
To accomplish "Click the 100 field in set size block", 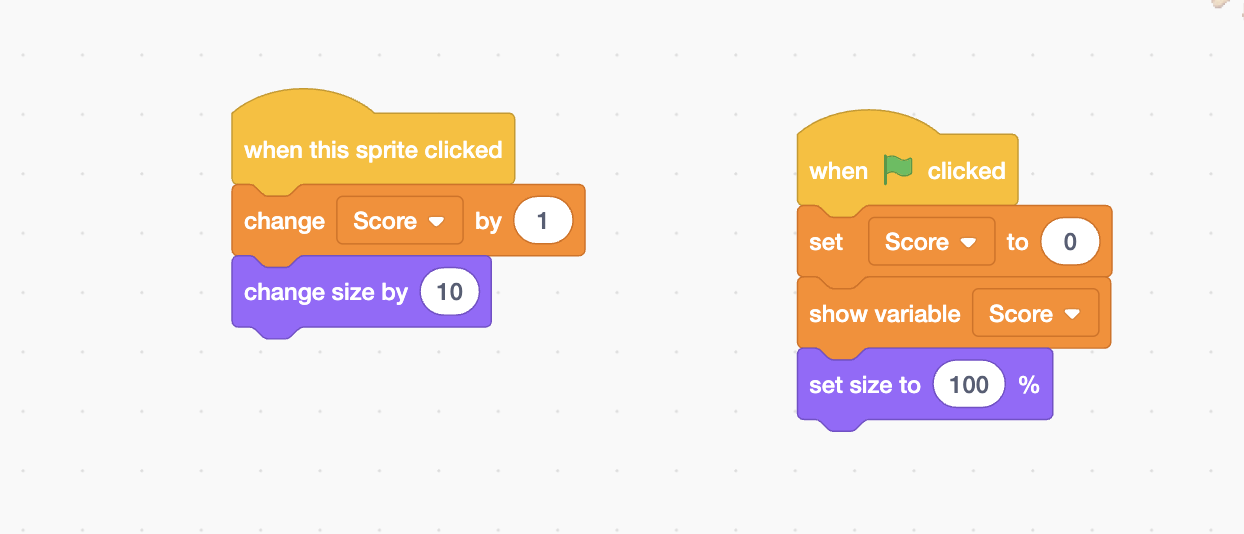I will coord(968,385).
